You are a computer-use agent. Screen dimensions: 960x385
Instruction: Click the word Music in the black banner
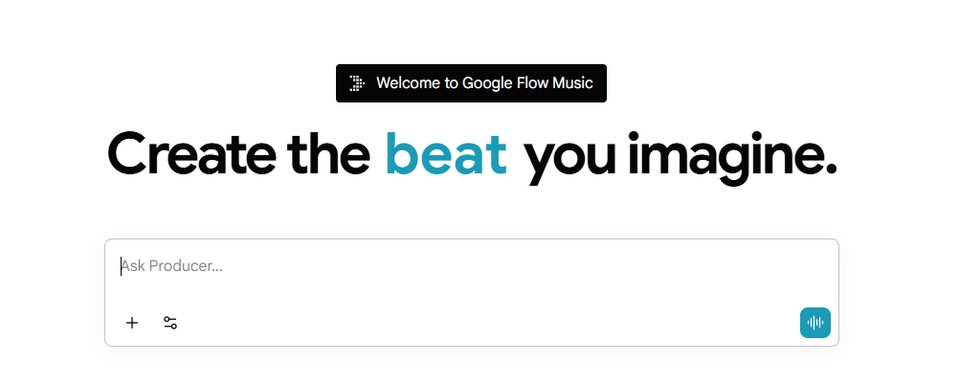pos(572,83)
